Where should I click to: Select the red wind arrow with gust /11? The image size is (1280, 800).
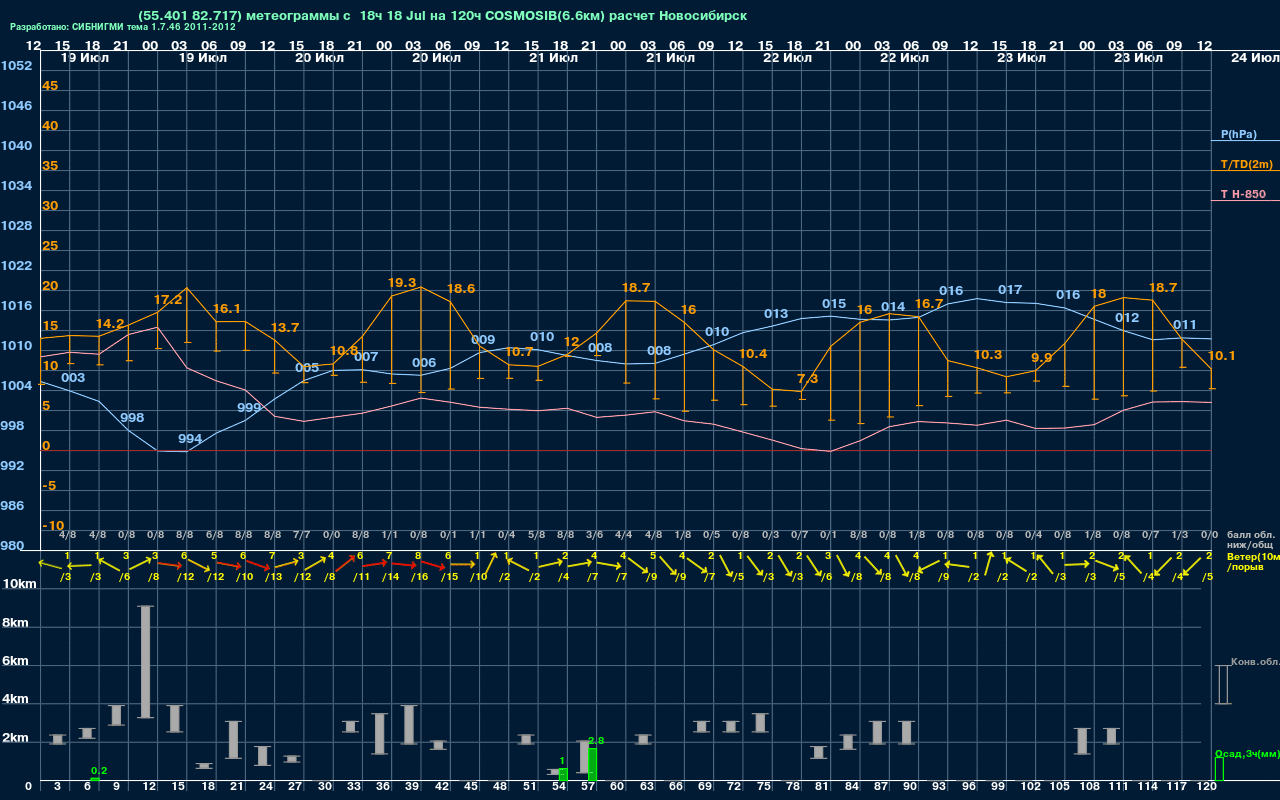click(x=346, y=564)
